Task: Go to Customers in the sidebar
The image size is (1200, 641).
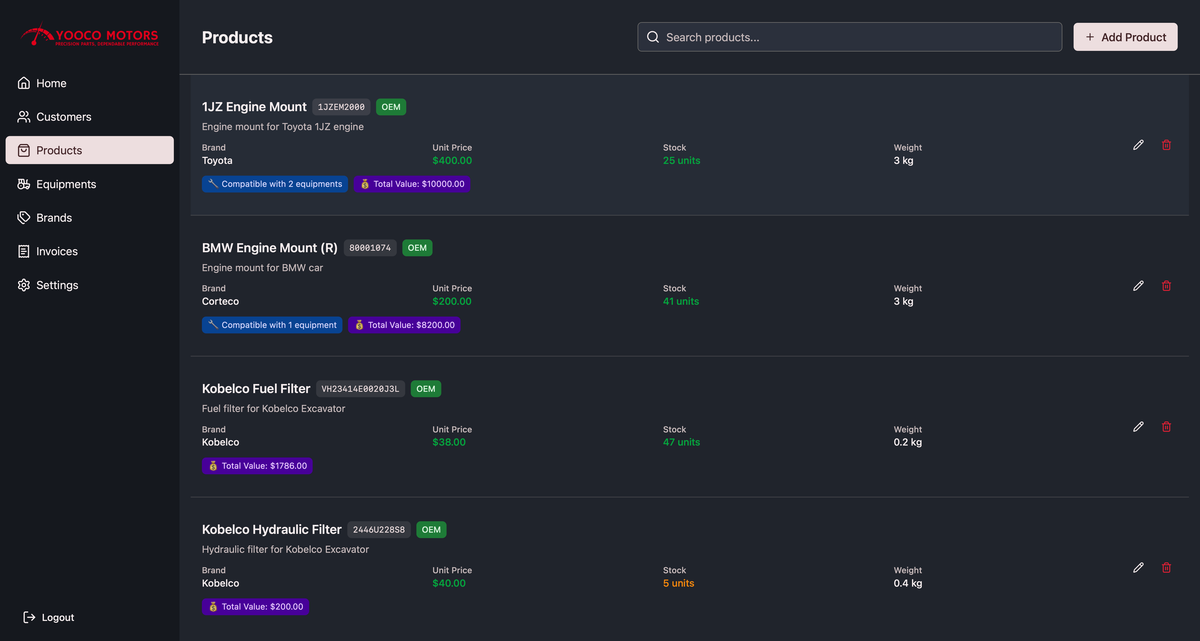Action: (63, 117)
